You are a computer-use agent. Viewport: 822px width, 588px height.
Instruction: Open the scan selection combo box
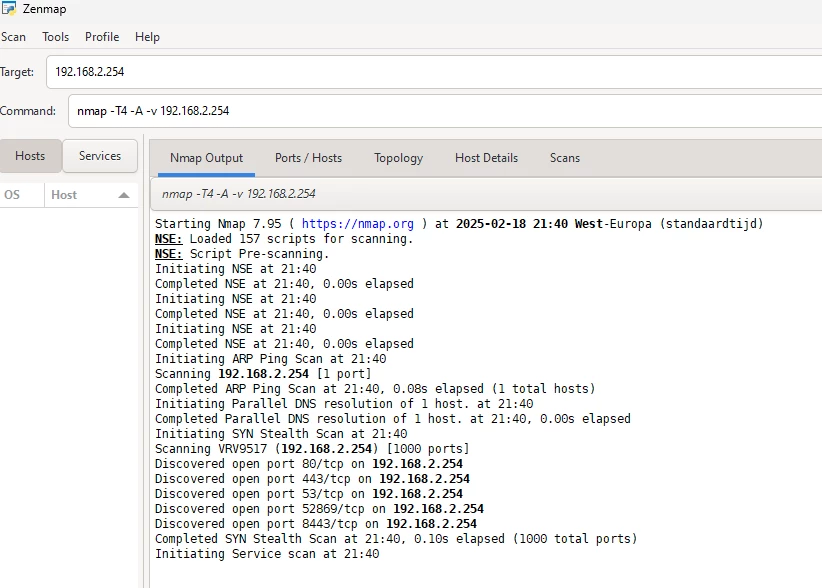[x=486, y=194]
